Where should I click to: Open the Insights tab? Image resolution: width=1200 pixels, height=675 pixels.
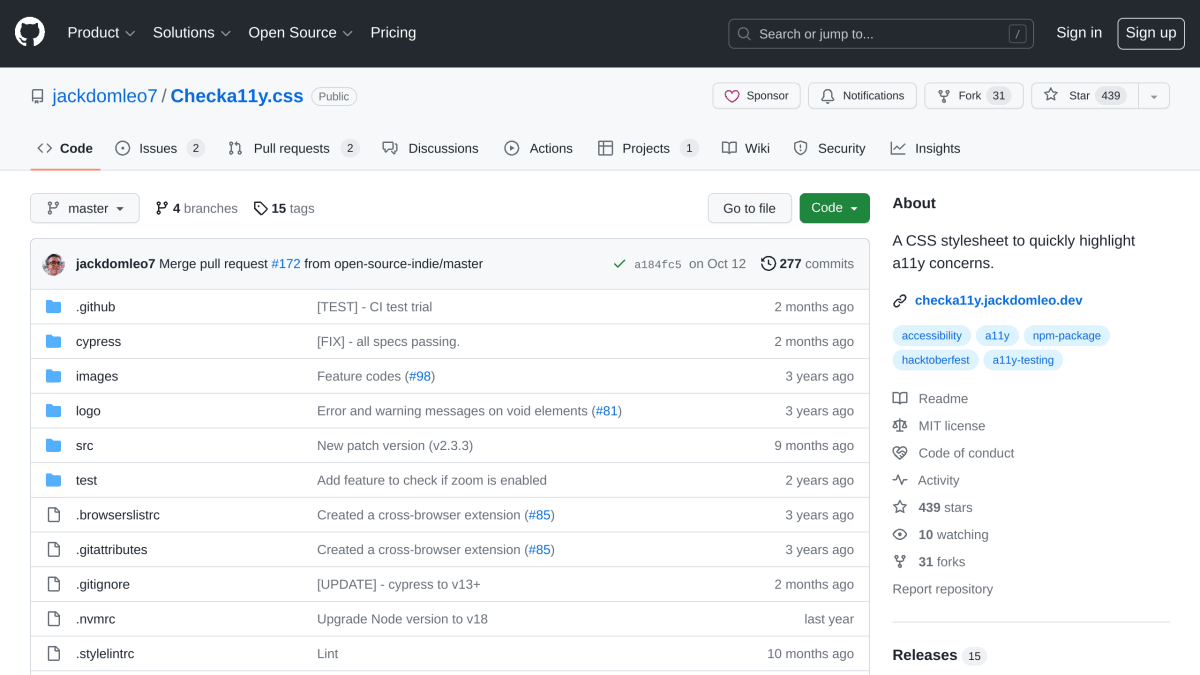(925, 148)
